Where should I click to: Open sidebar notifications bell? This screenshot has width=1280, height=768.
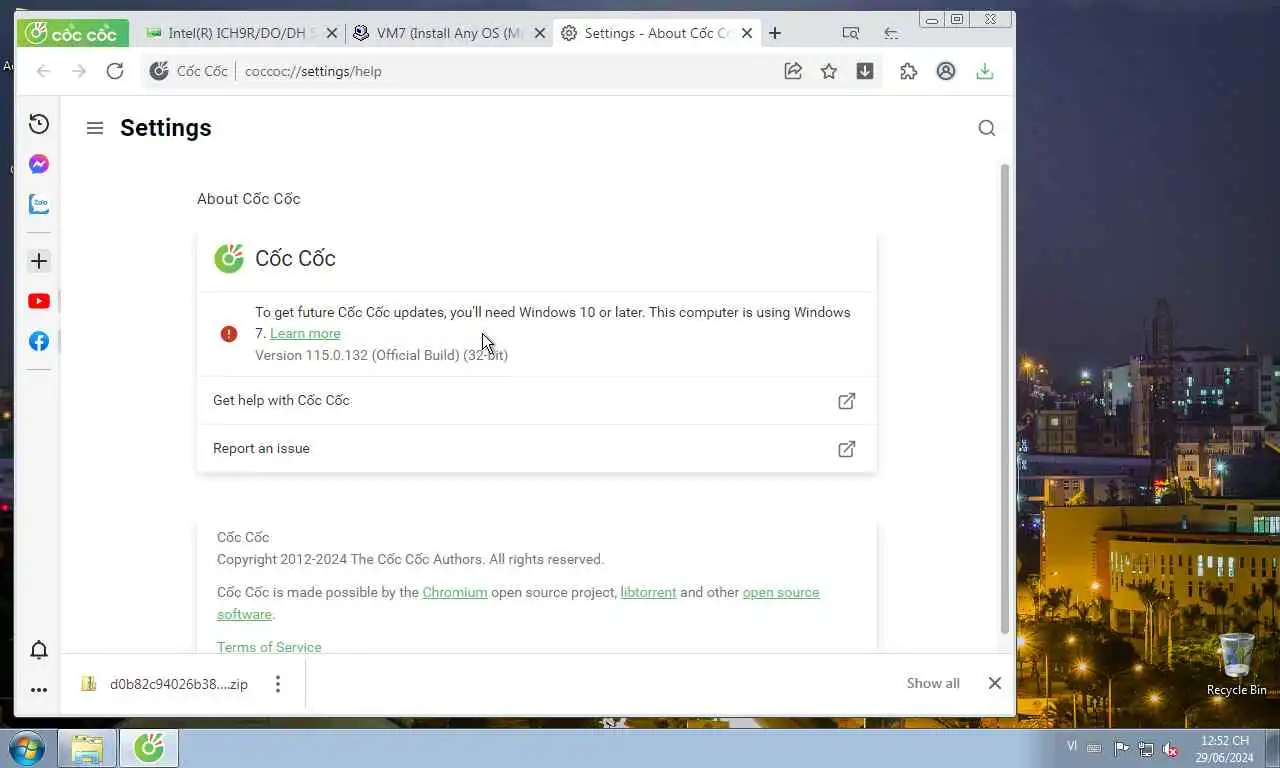(x=39, y=650)
